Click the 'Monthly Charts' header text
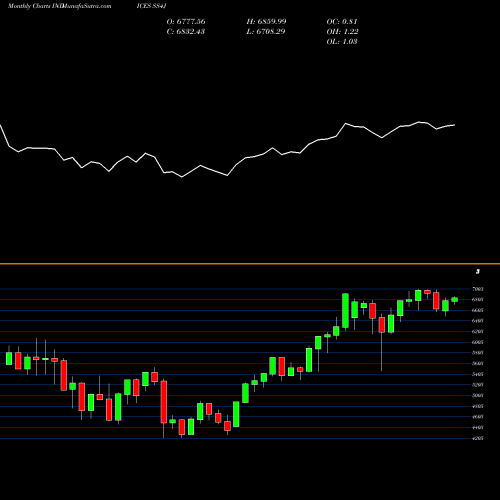Image resolution: width=500 pixels, height=500 pixels. (29, 6)
